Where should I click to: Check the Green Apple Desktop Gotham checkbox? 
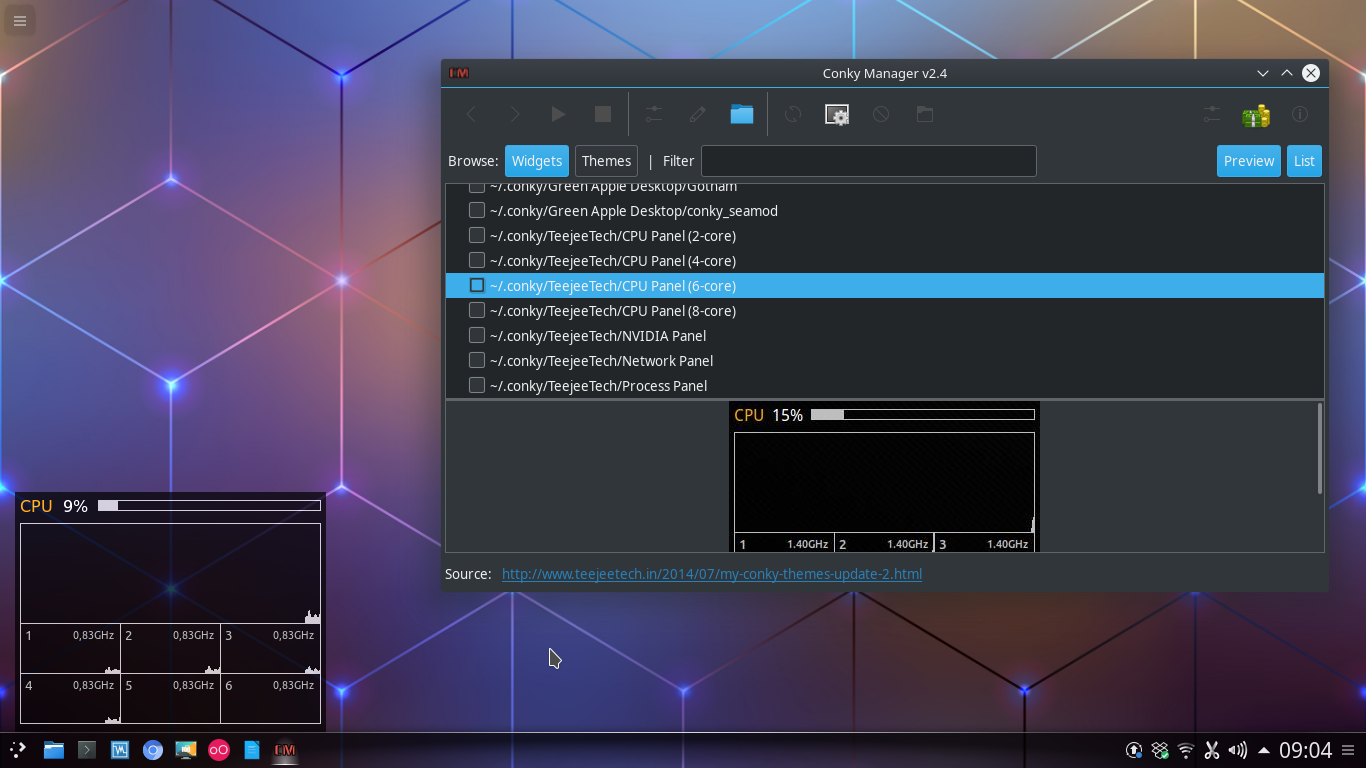pyautogui.click(x=477, y=185)
